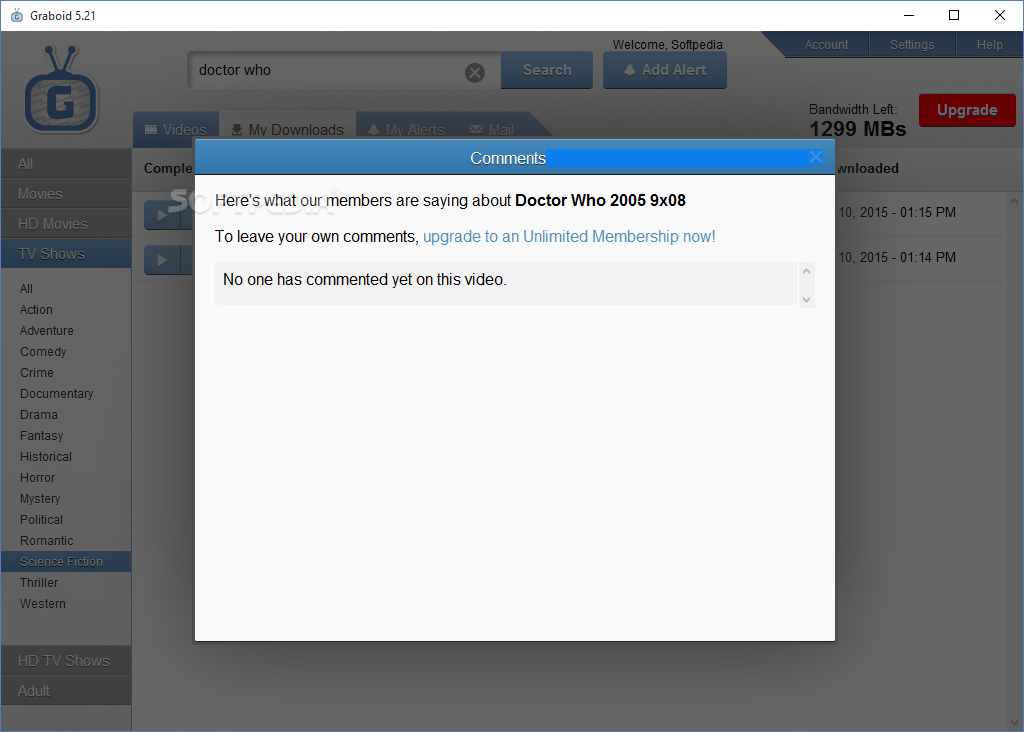Follow the upgrade to Unlimited Membership link
1024x732 pixels.
(569, 236)
